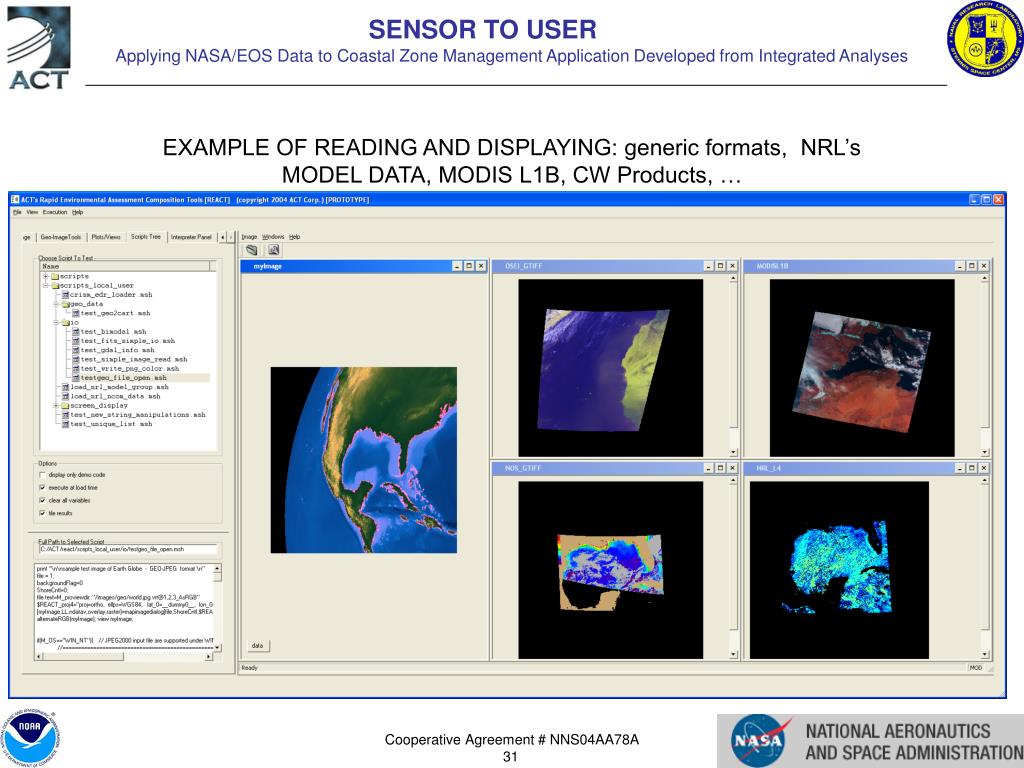Click the REACT application icon in title bar
The width and height of the screenshot is (1024, 768).
pyautogui.click(x=15, y=199)
